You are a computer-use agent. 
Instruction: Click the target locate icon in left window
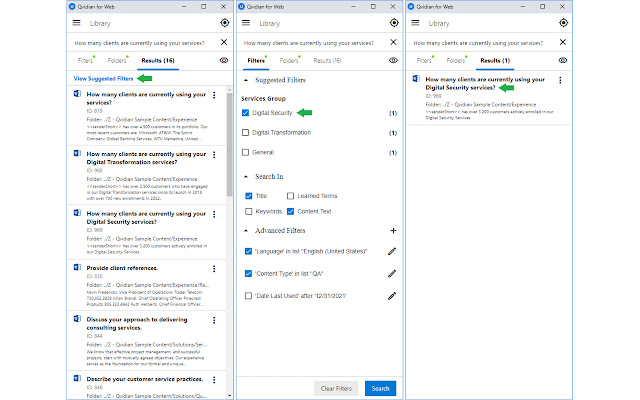point(224,23)
